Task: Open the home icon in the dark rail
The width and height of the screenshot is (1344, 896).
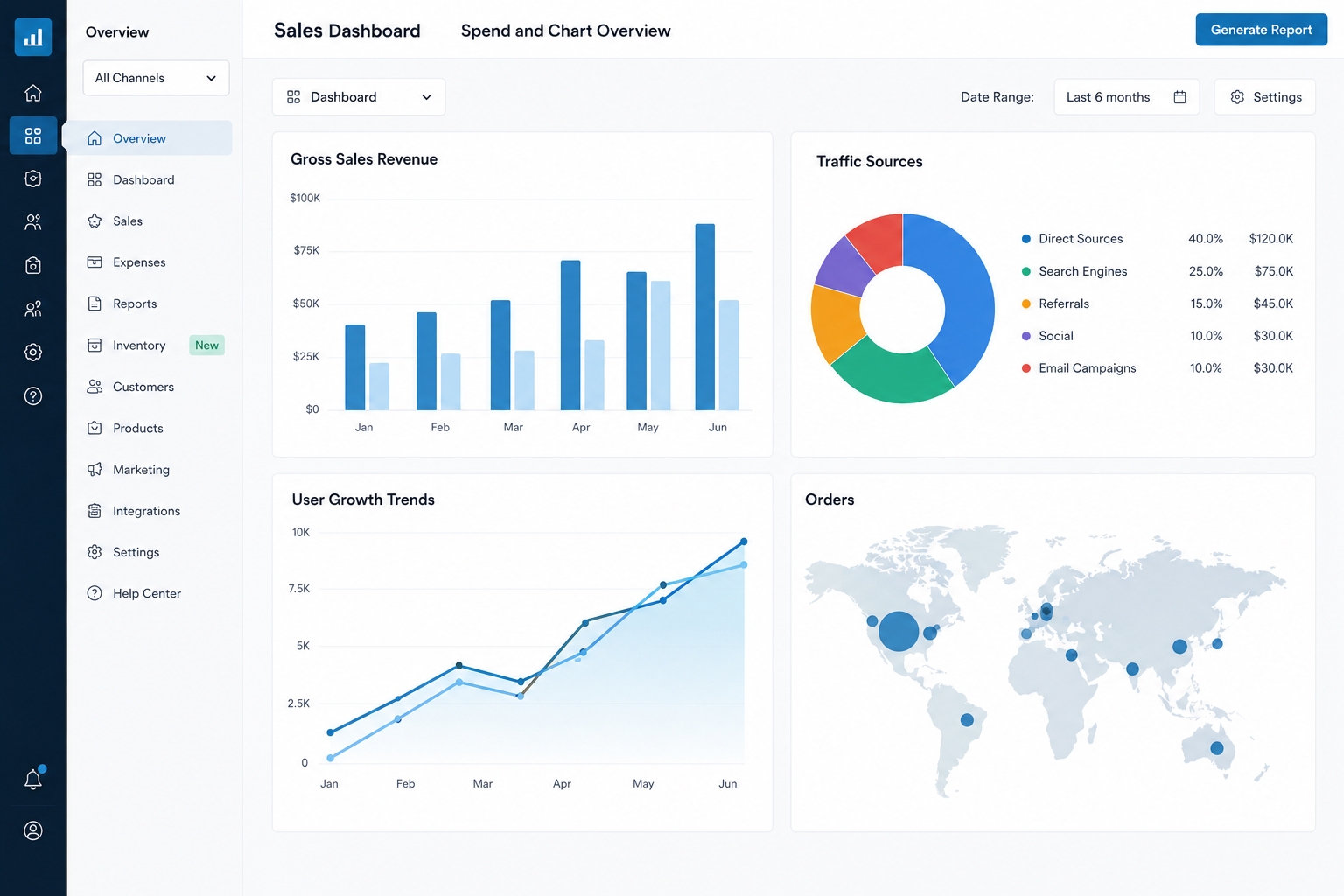Action: coord(33,93)
